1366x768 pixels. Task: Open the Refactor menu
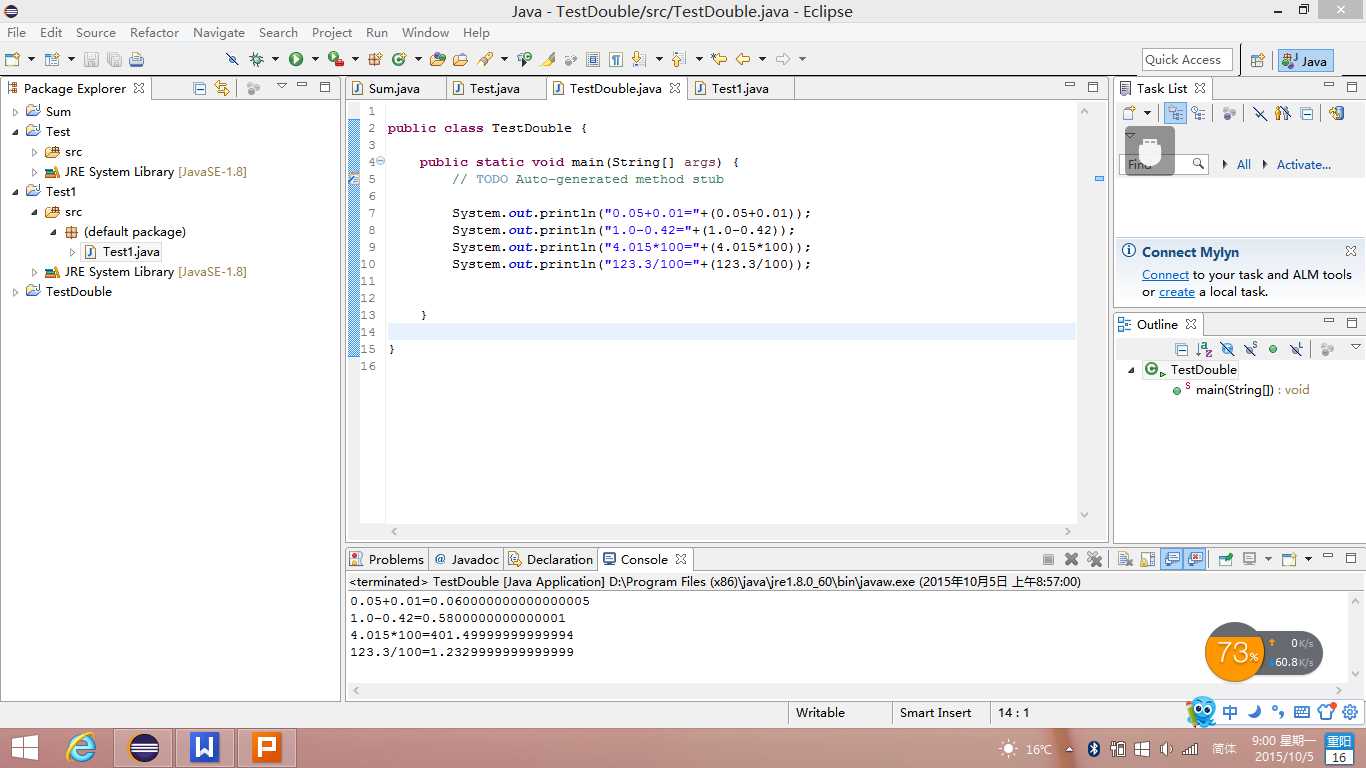point(154,32)
